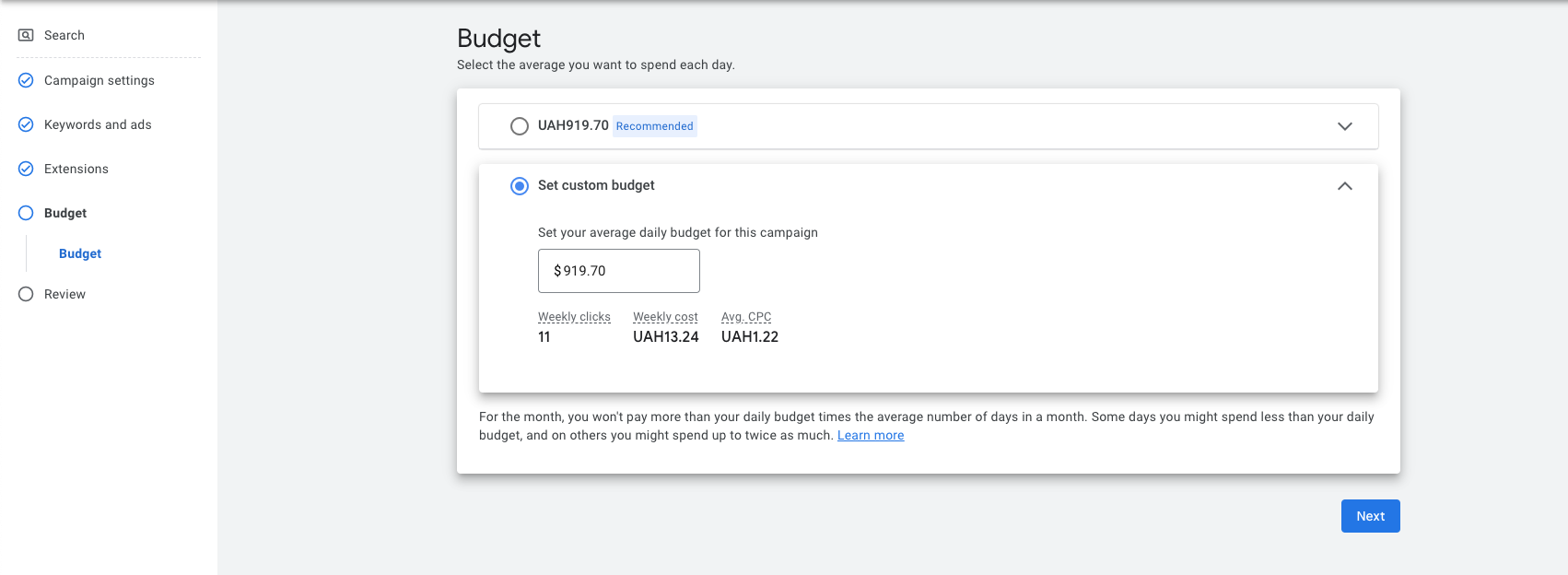
Task: Click the empty circle icon beside Budget step
Action: click(26, 213)
